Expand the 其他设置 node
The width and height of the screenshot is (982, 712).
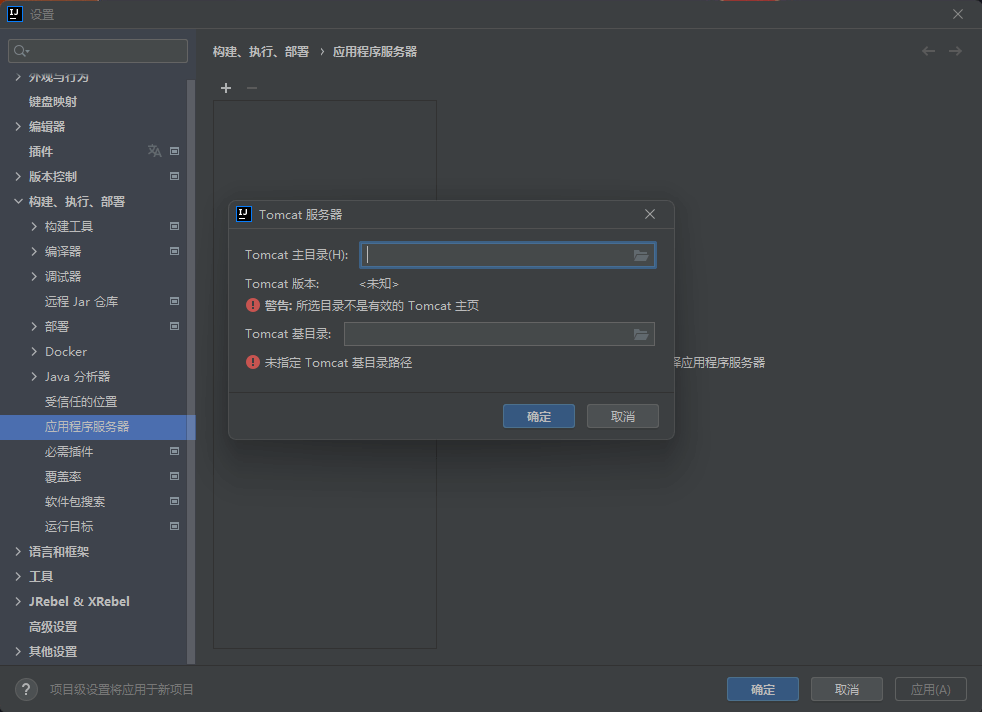[18, 651]
